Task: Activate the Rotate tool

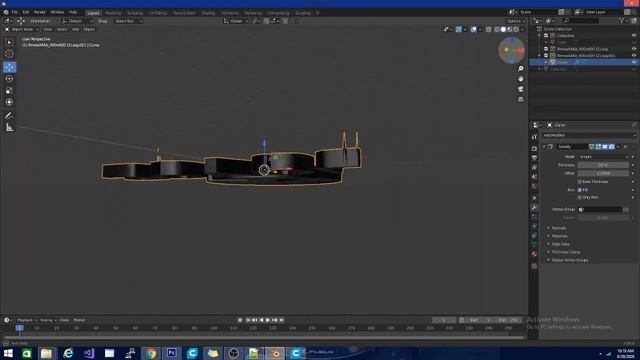Action: pyautogui.click(x=9, y=79)
